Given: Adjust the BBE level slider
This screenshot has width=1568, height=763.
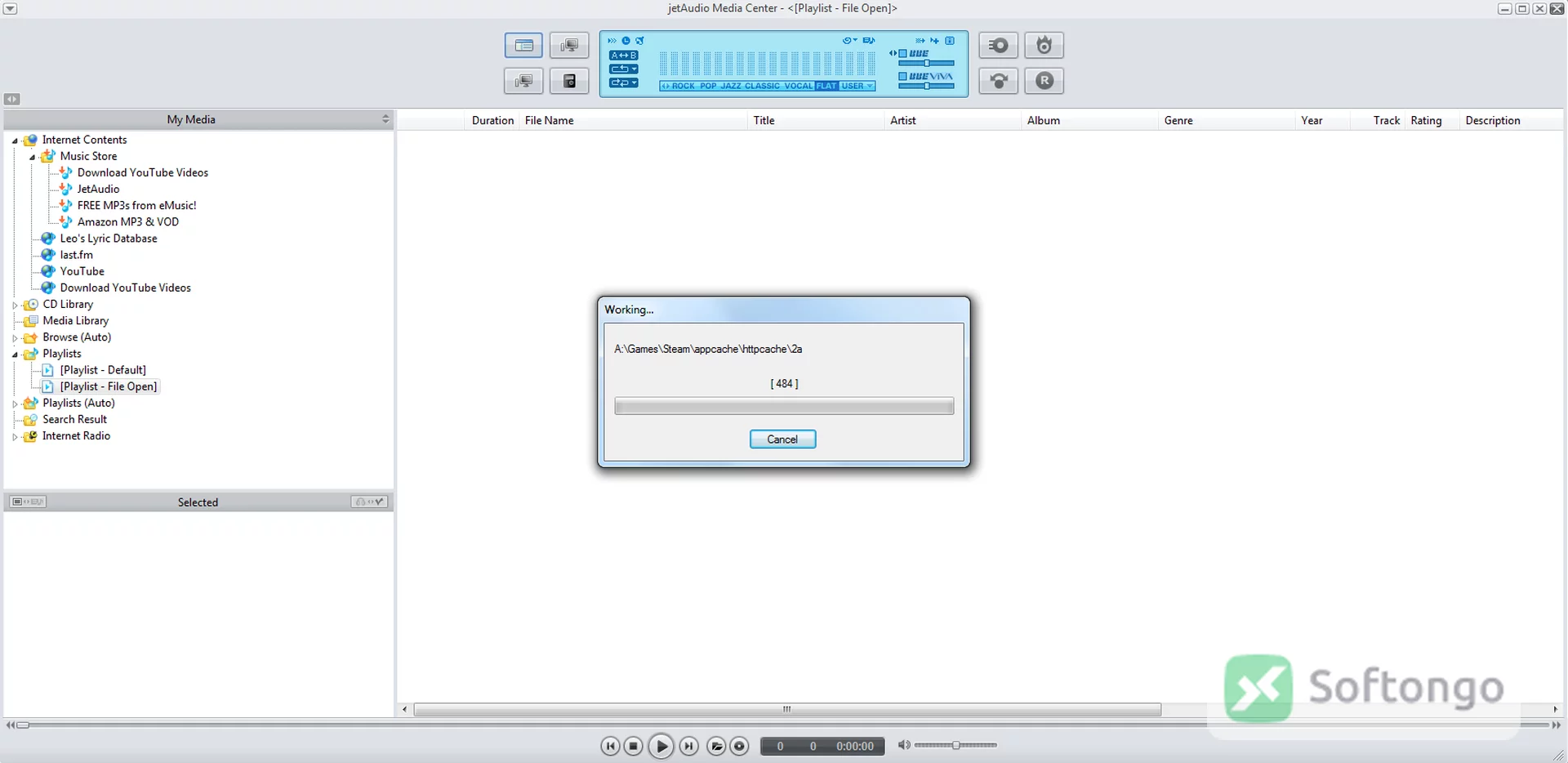Looking at the screenshot, I should click(926, 63).
